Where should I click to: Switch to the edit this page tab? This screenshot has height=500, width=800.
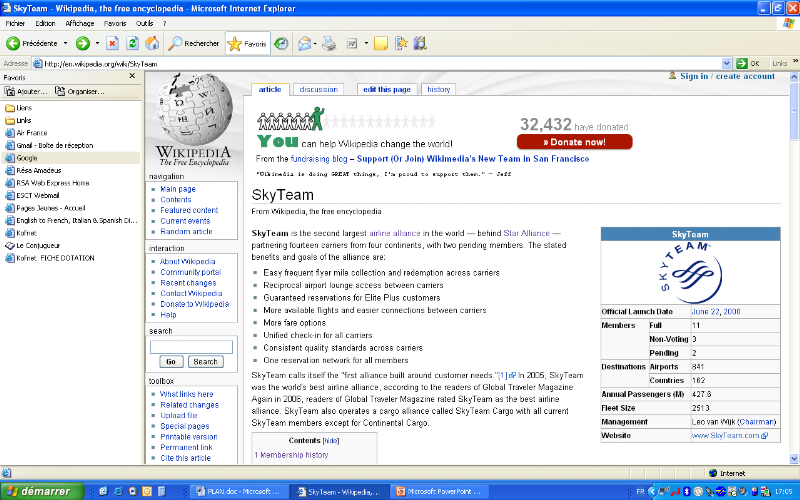coord(387,89)
